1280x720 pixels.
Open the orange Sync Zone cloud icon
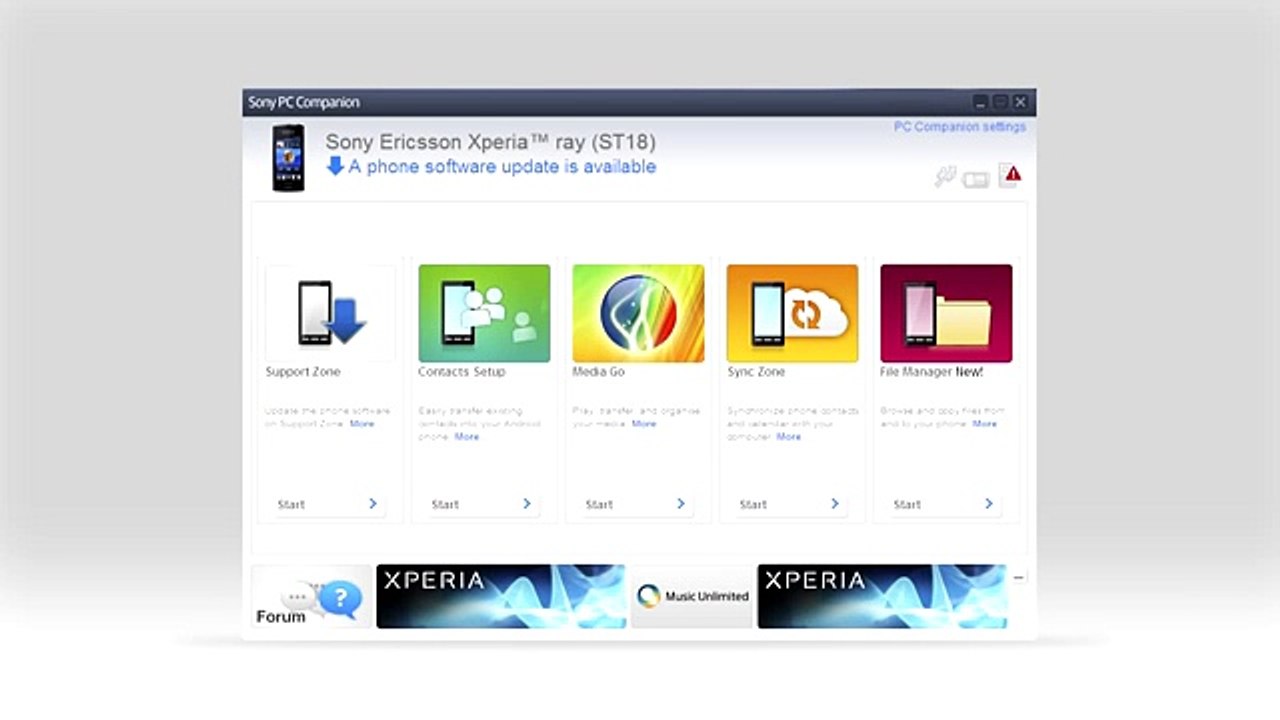coord(792,313)
